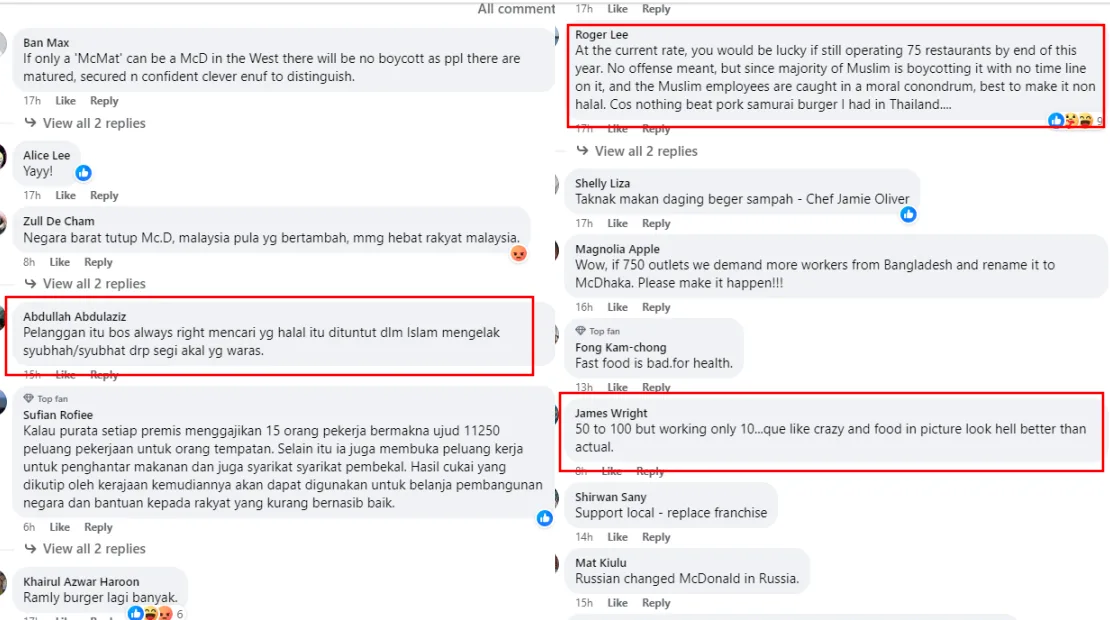Like Shirwan Sany's comment
The height and width of the screenshot is (620, 1110).
[x=617, y=537]
